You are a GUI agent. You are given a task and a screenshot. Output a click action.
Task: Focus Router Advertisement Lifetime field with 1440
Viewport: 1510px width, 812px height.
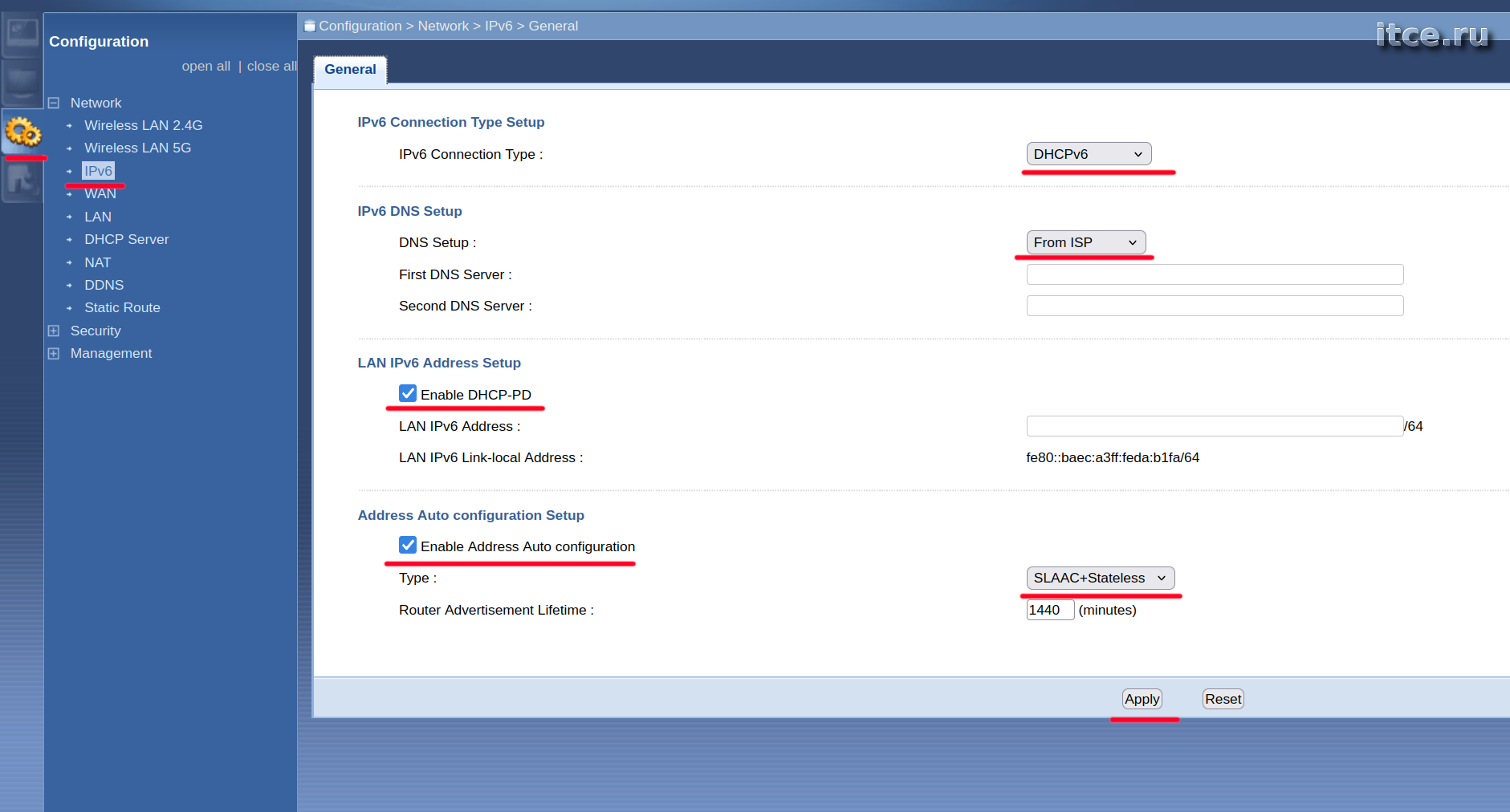(1050, 610)
